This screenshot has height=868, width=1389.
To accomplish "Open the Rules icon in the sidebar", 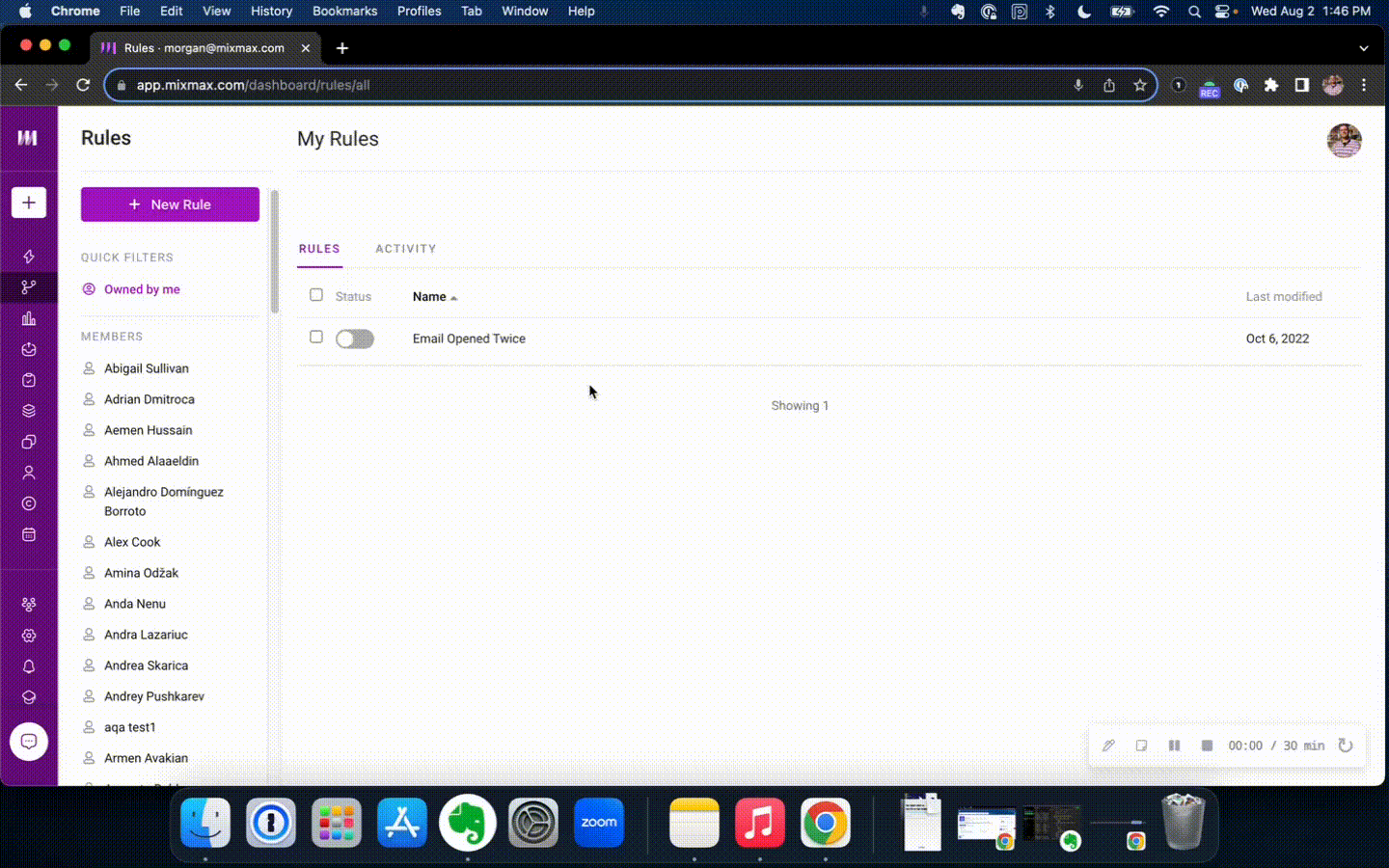I will [x=29, y=286].
